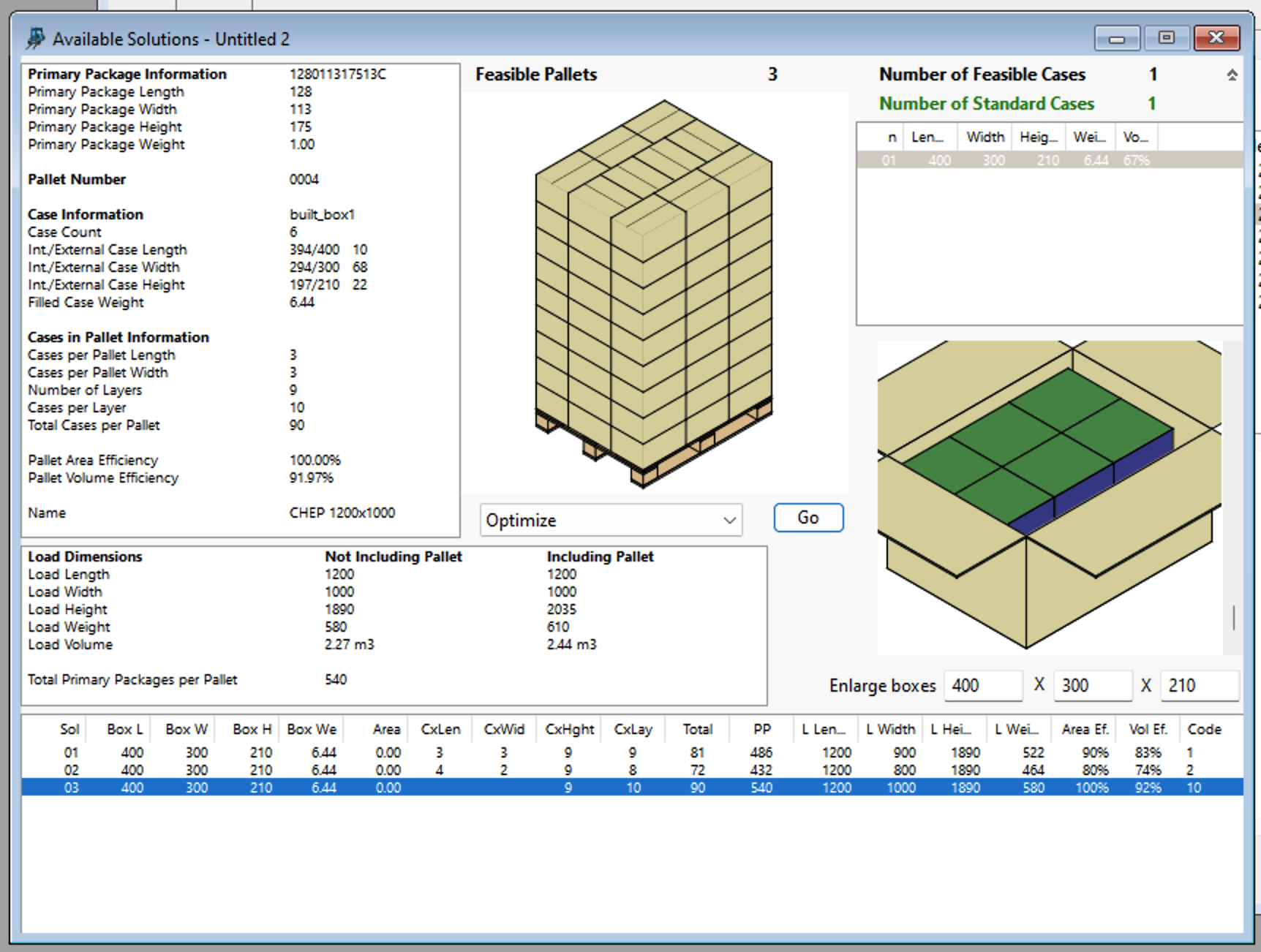Viewport: 1261px width, 952px height.
Task: Click the Box We column header
Action: tap(312, 729)
